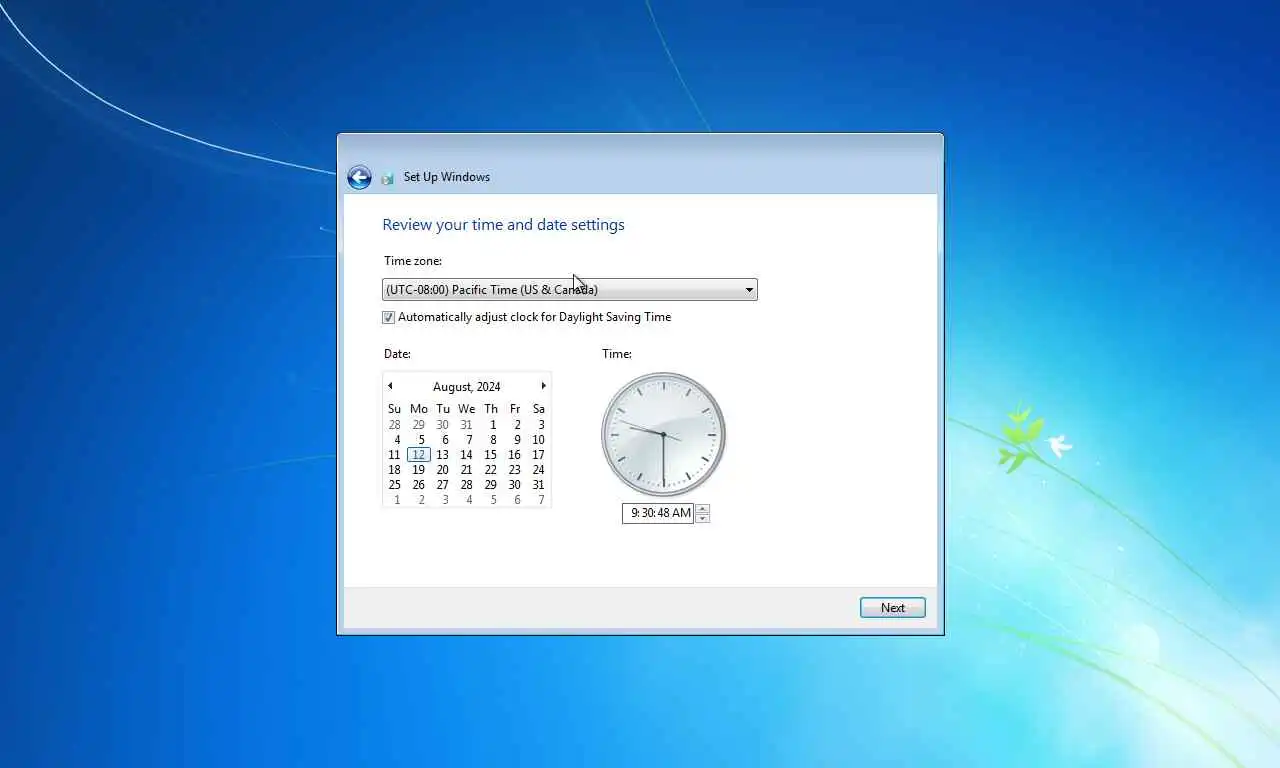Select August 7 in the calendar
This screenshot has height=768, width=1280.
pos(467,440)
